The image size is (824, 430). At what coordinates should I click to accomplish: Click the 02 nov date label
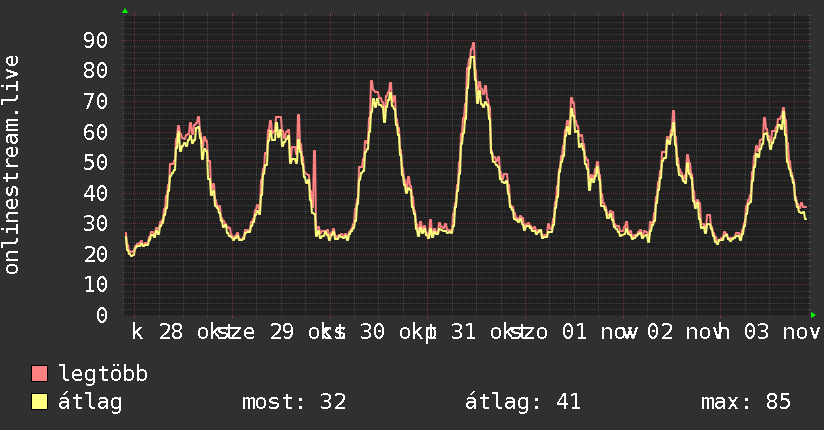[x=686, y=332]
